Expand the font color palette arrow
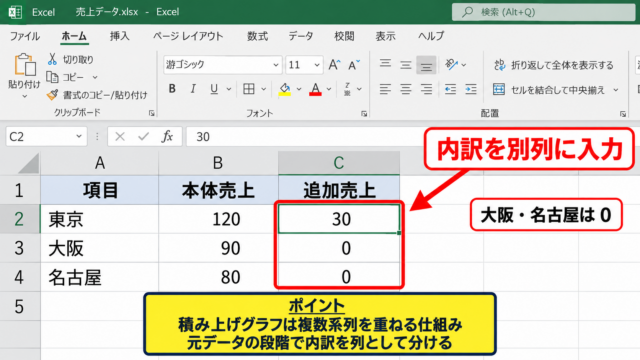640x360 pixels. tap(329, 89)
